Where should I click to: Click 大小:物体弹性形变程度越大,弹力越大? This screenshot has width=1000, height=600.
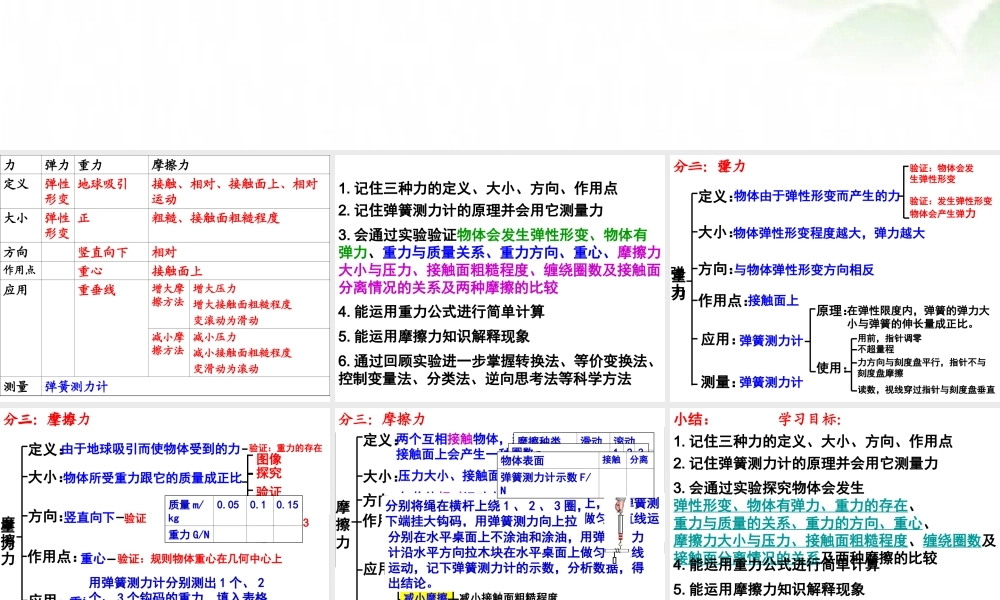click(x=811, y=233)
